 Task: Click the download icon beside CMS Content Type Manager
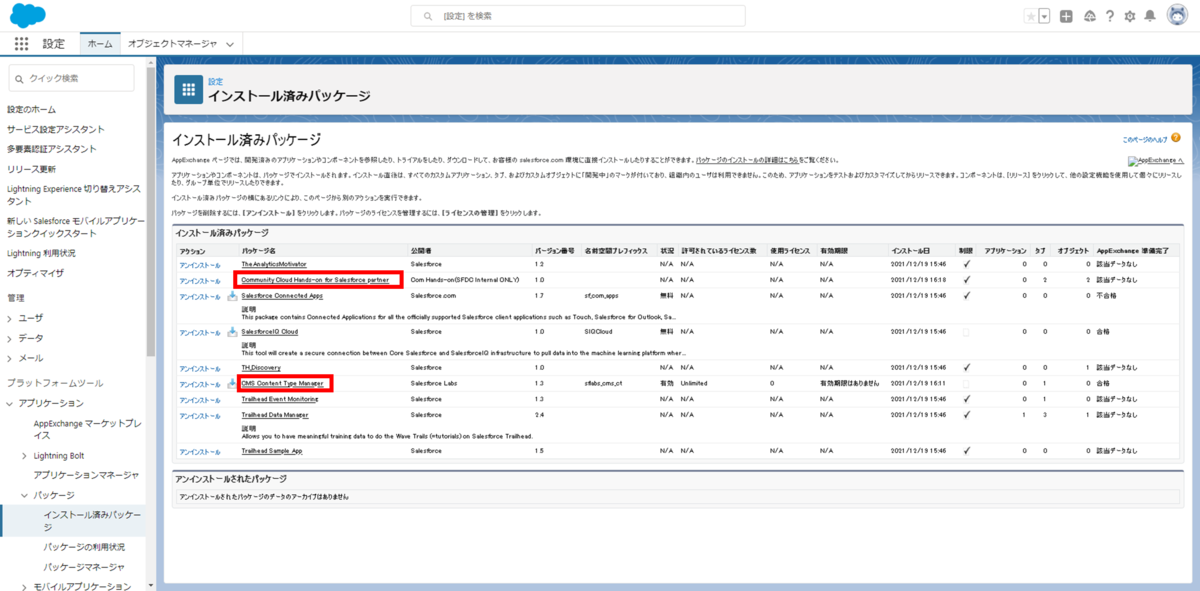(232, 384)
